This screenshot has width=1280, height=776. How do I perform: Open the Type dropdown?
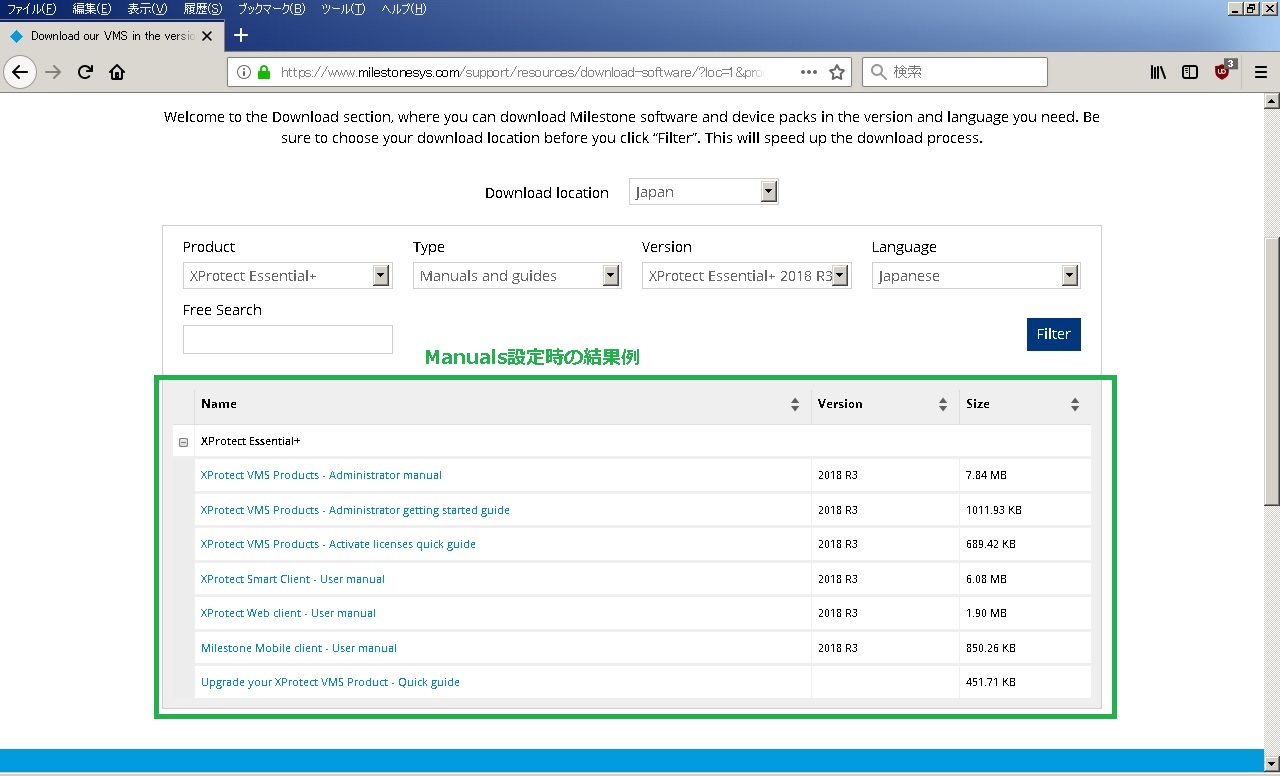[517, 276]
